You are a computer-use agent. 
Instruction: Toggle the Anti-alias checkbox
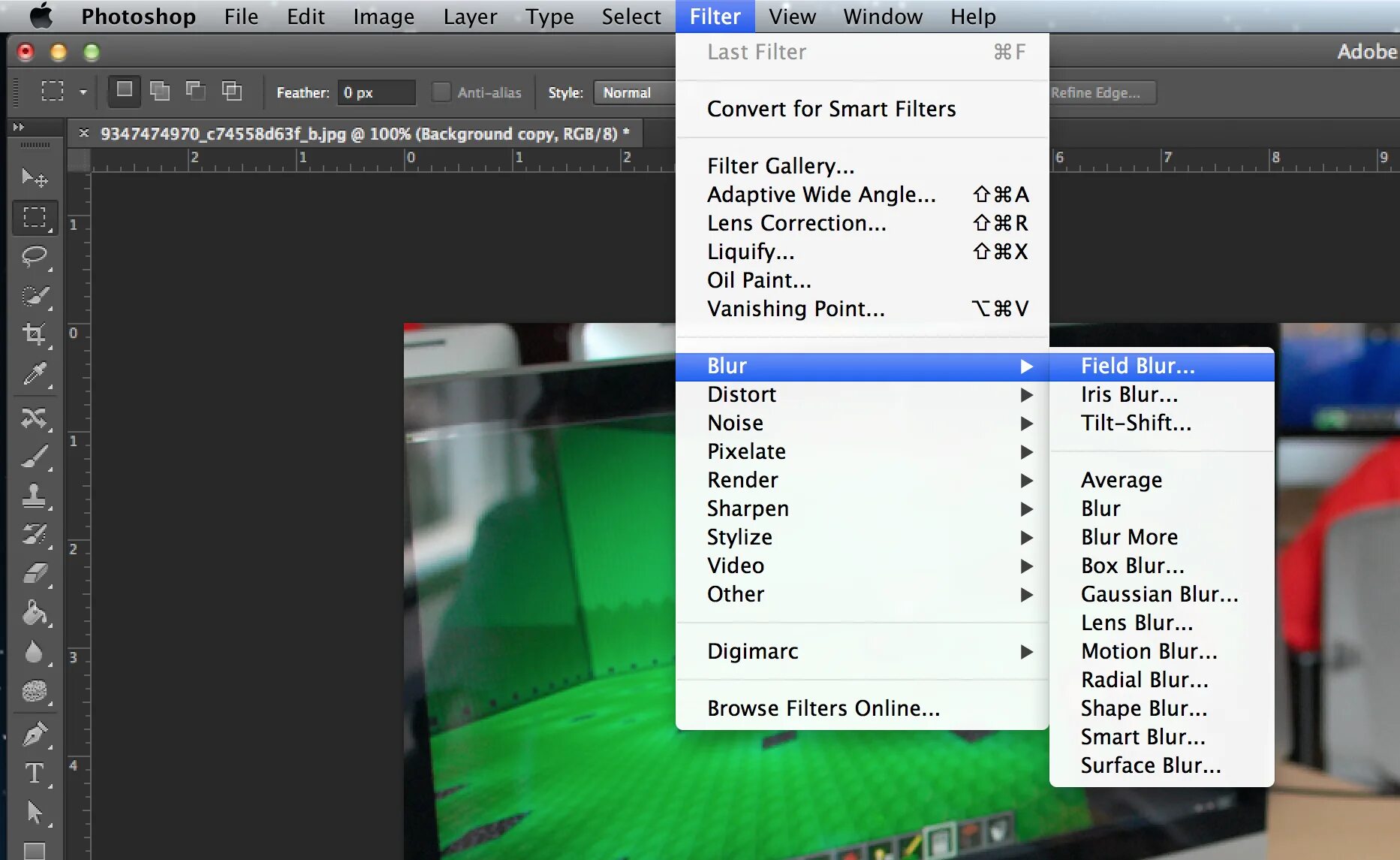click(x=441, y=92)
